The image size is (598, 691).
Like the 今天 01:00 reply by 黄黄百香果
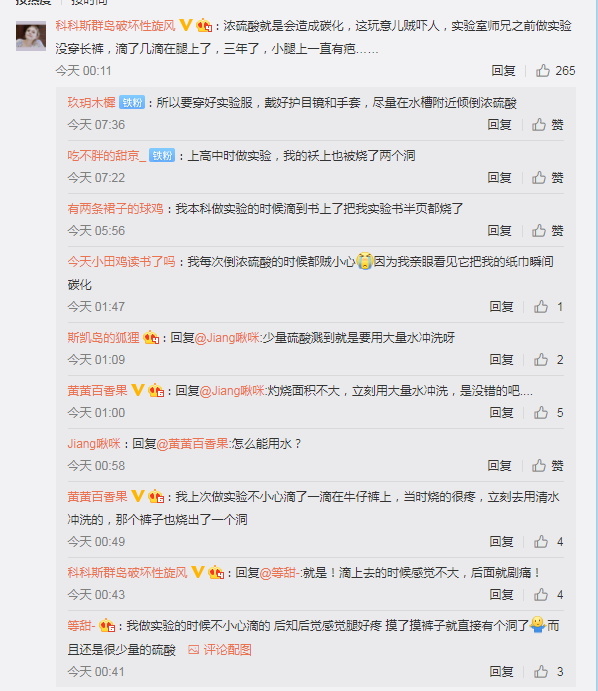pos(548,412)
